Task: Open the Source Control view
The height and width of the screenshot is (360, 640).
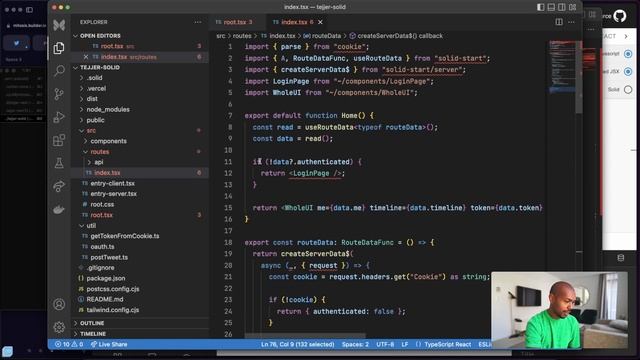Action: click(x=59, y=94)
